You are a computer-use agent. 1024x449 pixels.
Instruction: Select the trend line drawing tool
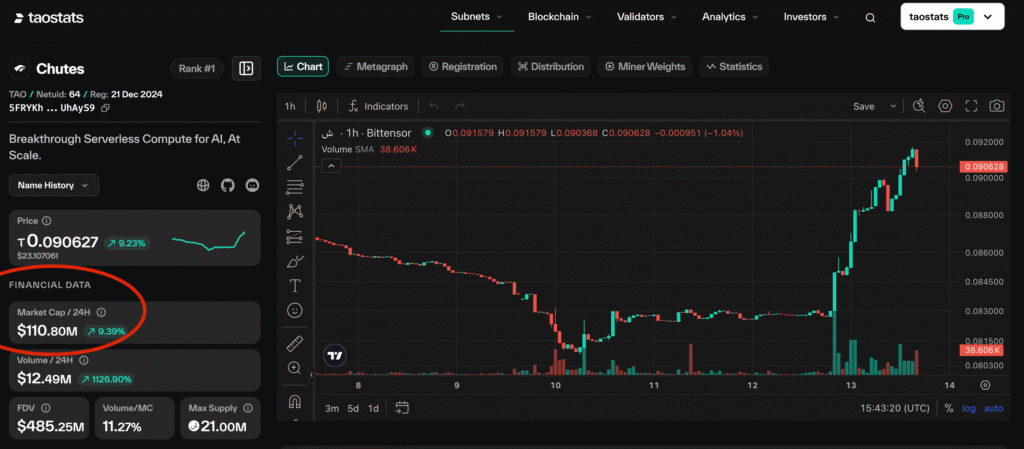click(295, 162)
